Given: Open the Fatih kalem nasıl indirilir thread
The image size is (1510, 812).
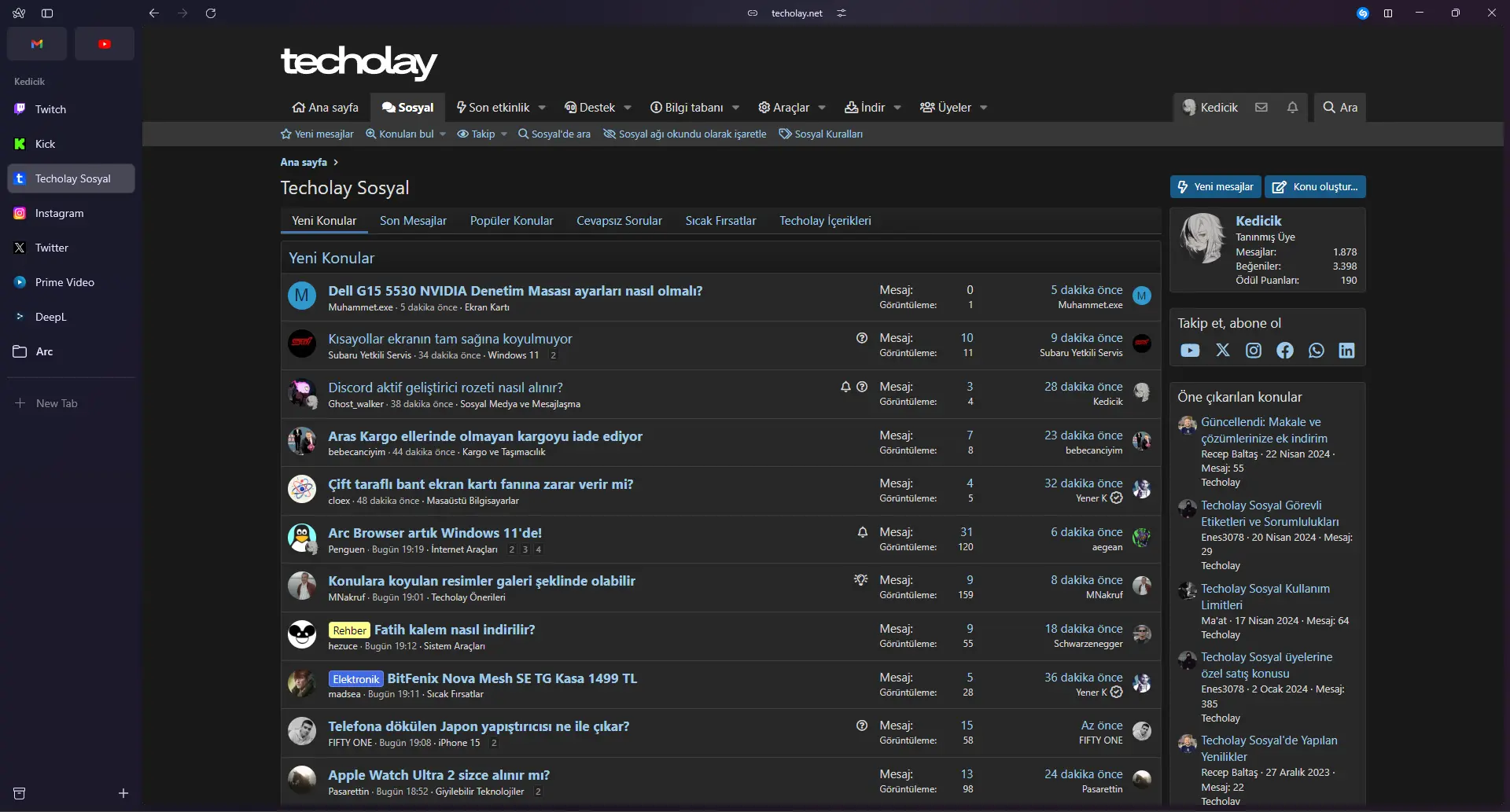Looking at the screenshot, I should coord(455,630).
